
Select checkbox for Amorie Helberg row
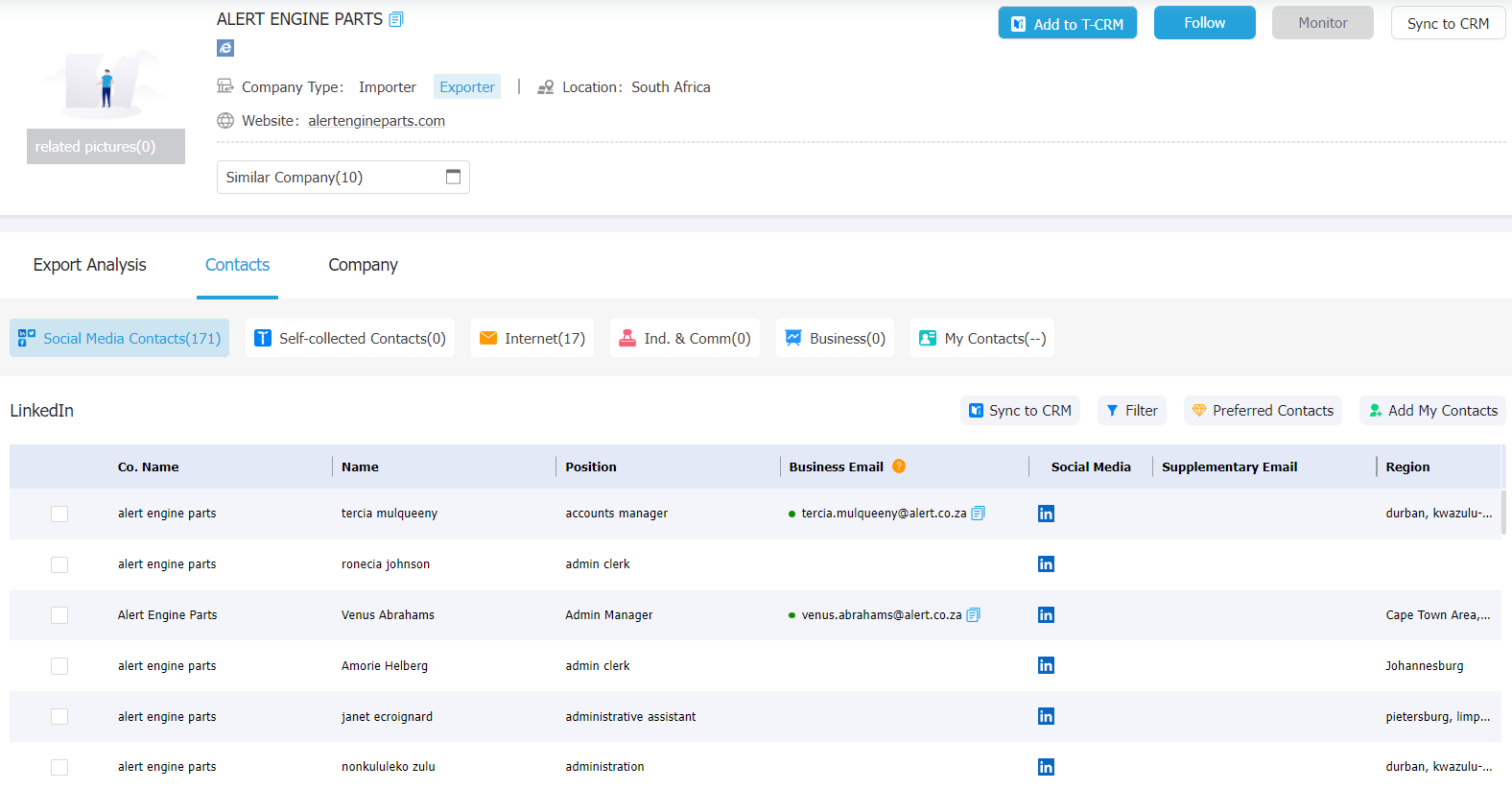tap(59, 666)
